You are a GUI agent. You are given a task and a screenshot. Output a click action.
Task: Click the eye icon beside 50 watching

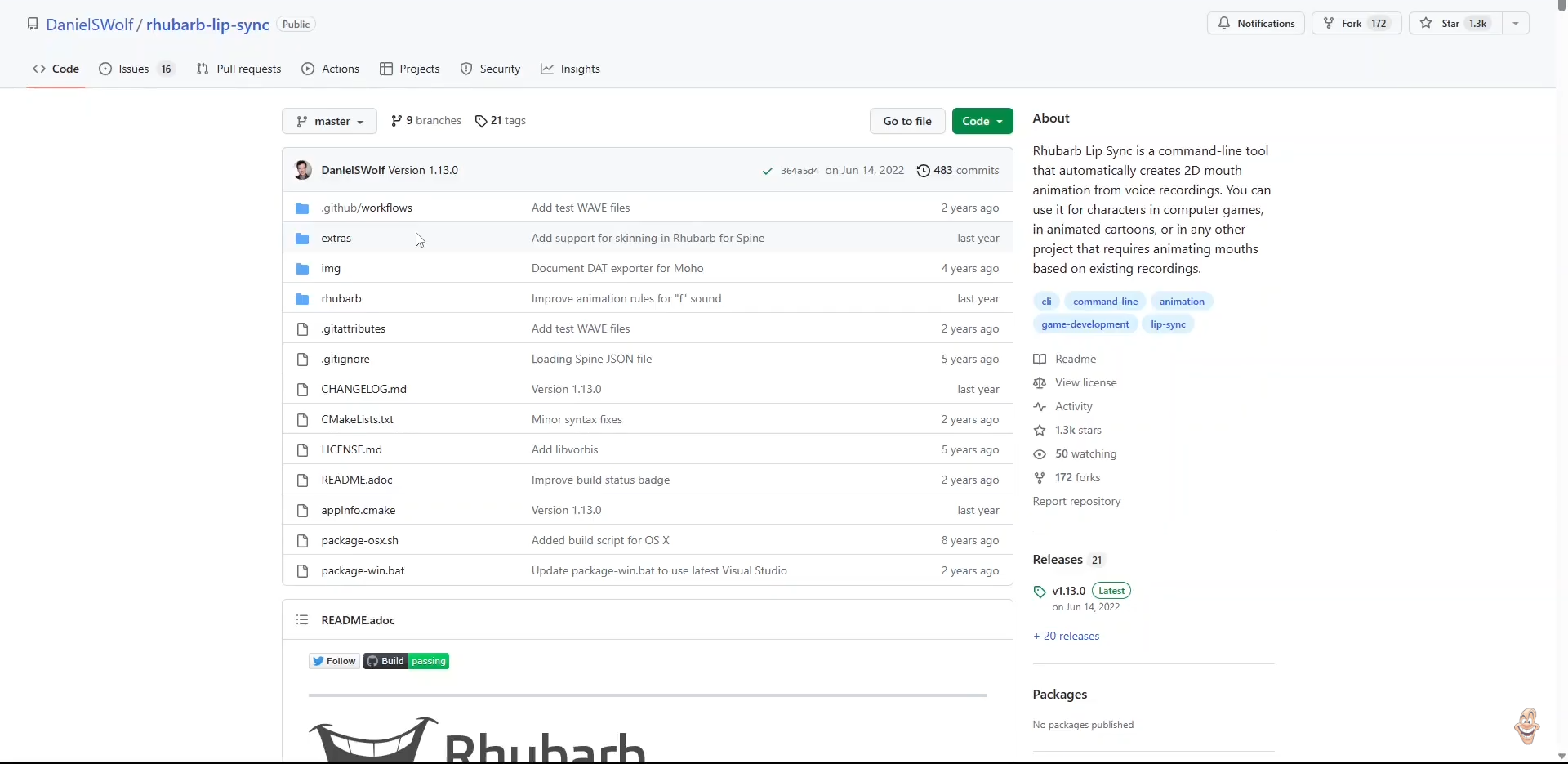(x=1040, y=454)
